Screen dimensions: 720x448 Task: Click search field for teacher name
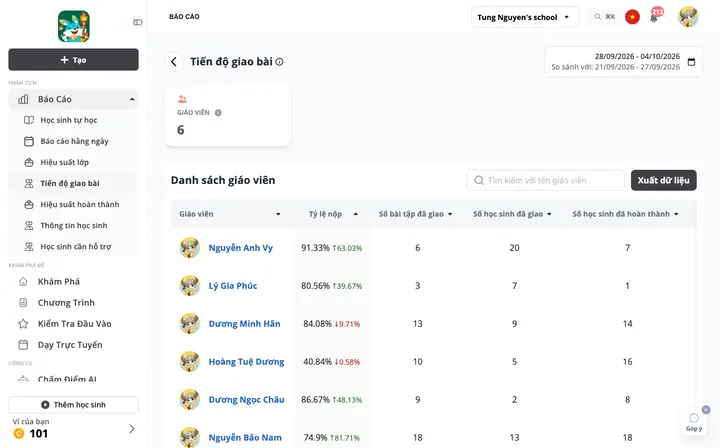click(546, 180)
